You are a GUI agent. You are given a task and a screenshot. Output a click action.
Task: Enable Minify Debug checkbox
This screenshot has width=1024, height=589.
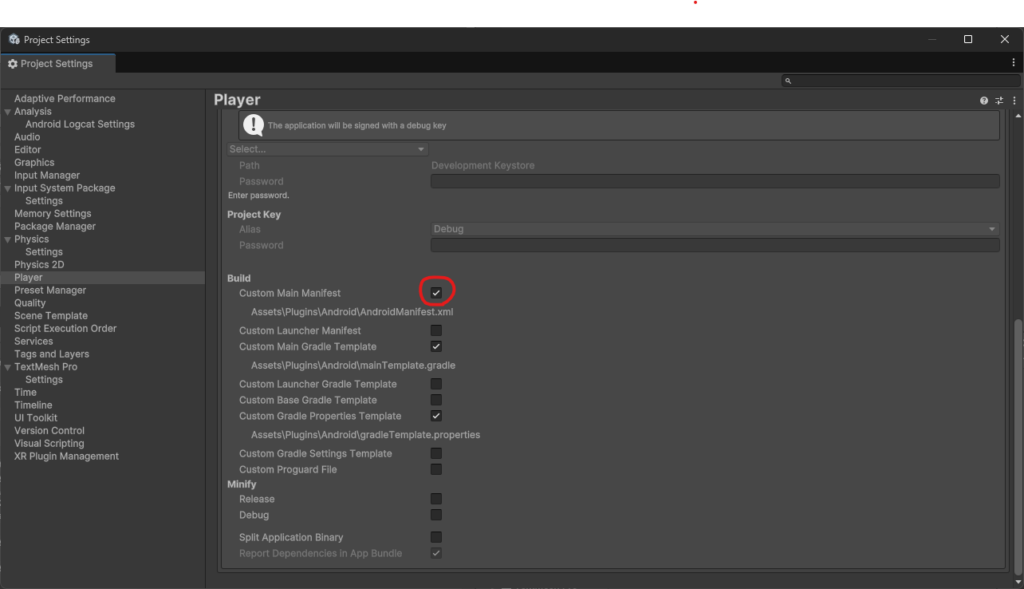coord(436,515)
